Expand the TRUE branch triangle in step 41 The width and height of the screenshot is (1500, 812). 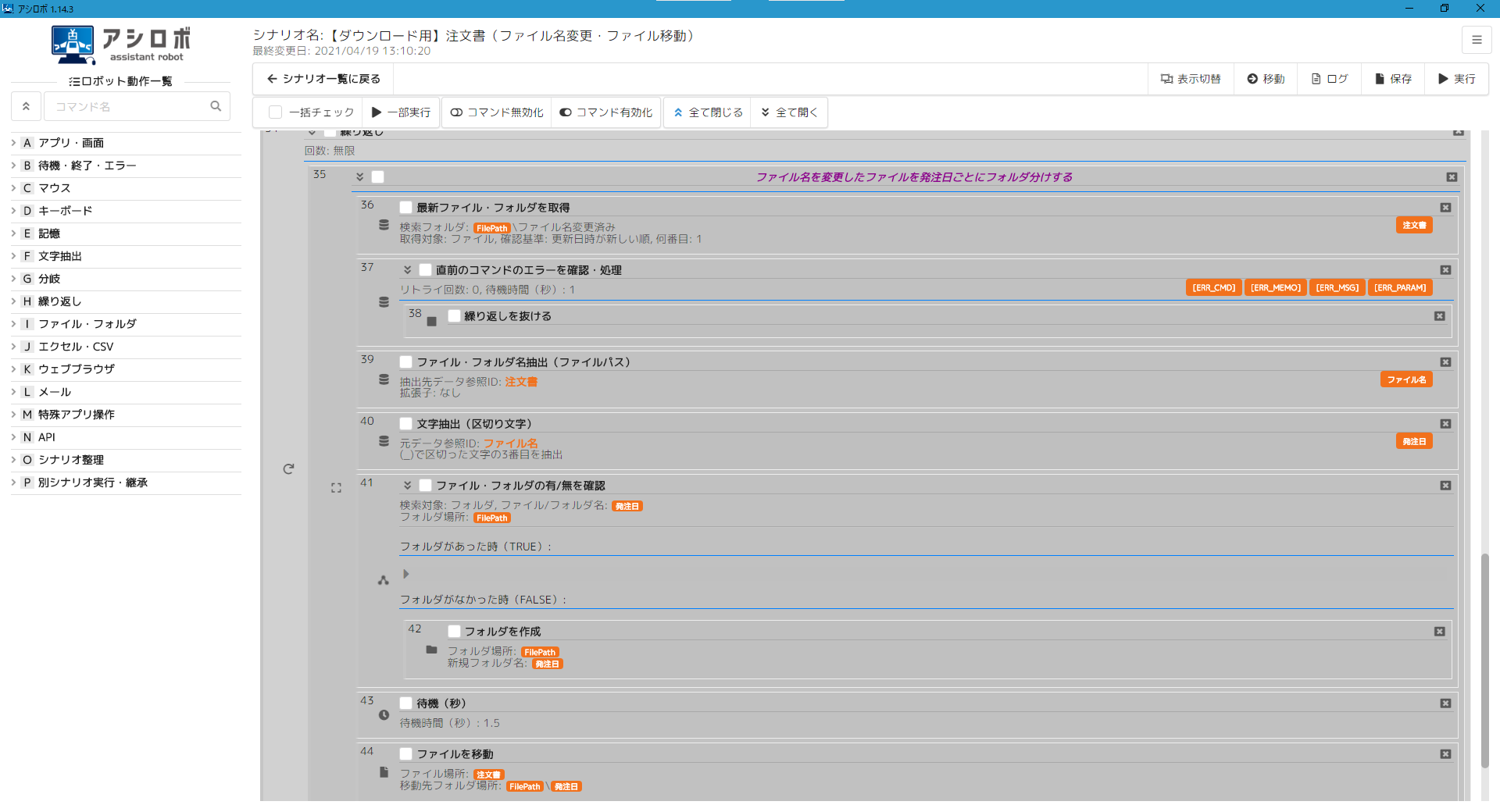405,574
